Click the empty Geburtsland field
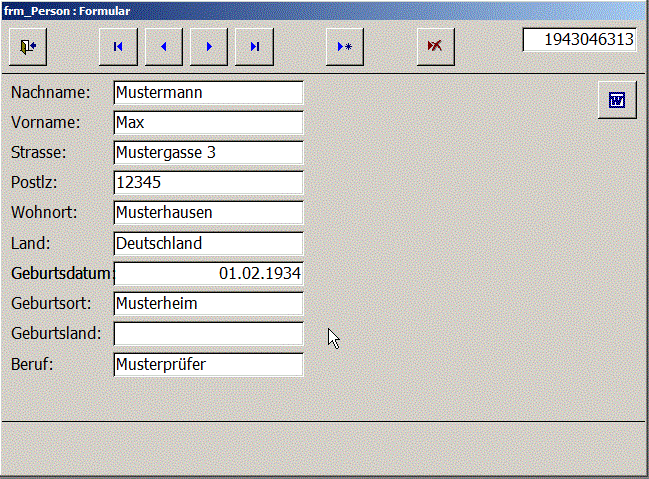Image resolution: width=649 pixels, height=479 pixels. [x=209, y=334]
